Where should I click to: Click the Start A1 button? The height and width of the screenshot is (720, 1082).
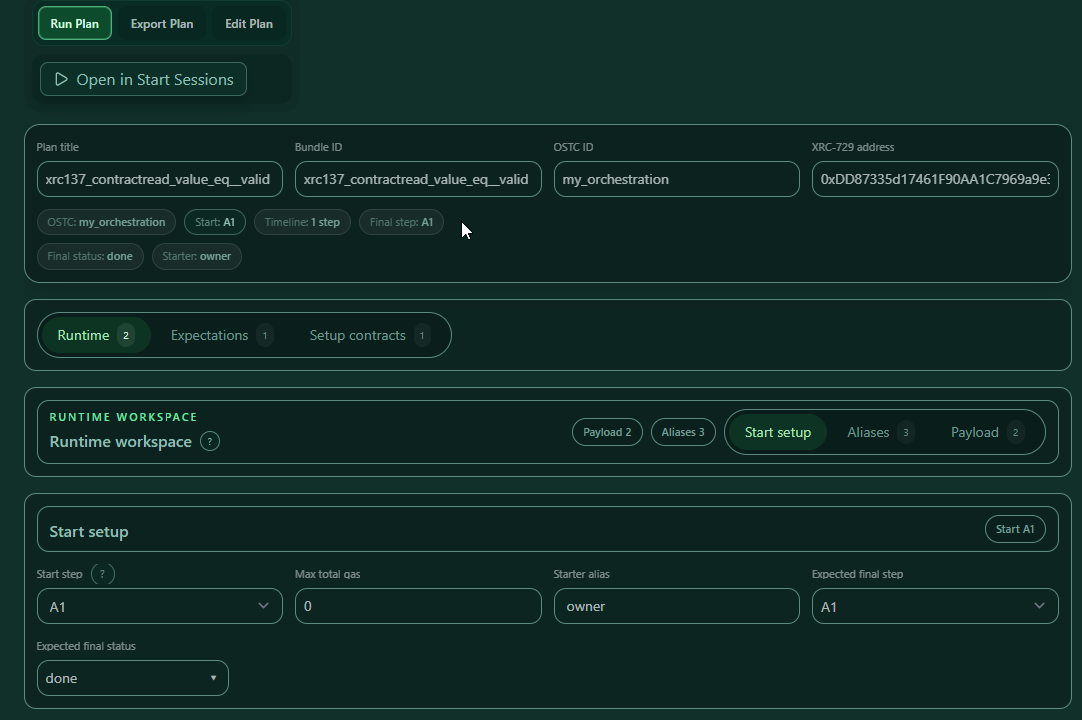1015,529
